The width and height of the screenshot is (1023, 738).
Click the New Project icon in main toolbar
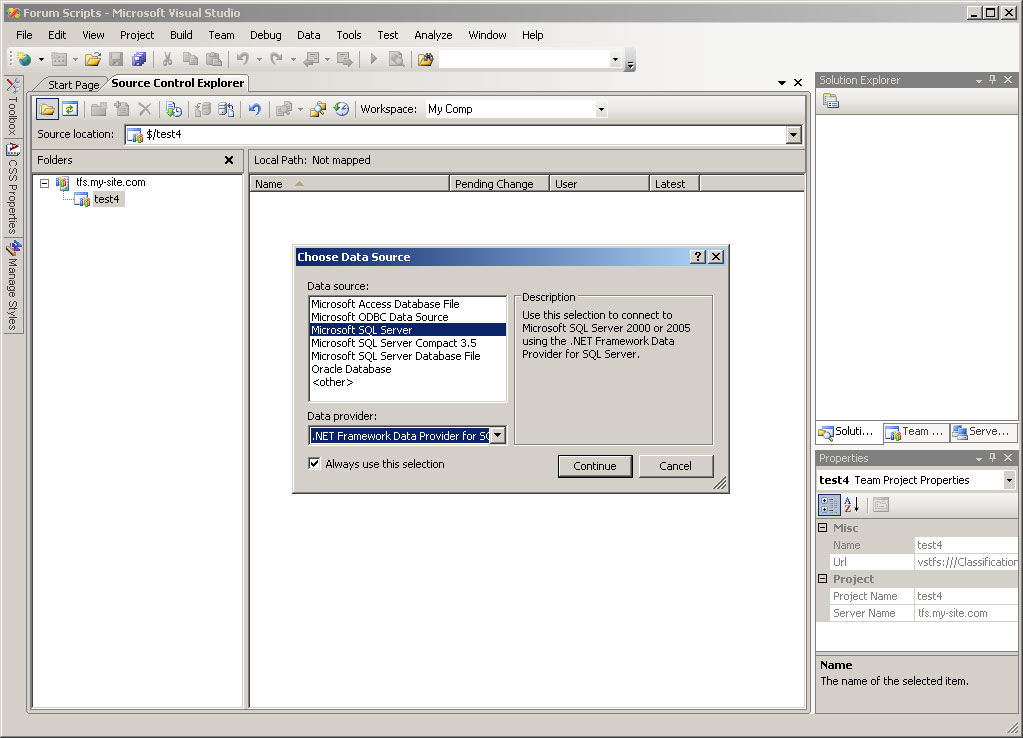coord(24,59)
